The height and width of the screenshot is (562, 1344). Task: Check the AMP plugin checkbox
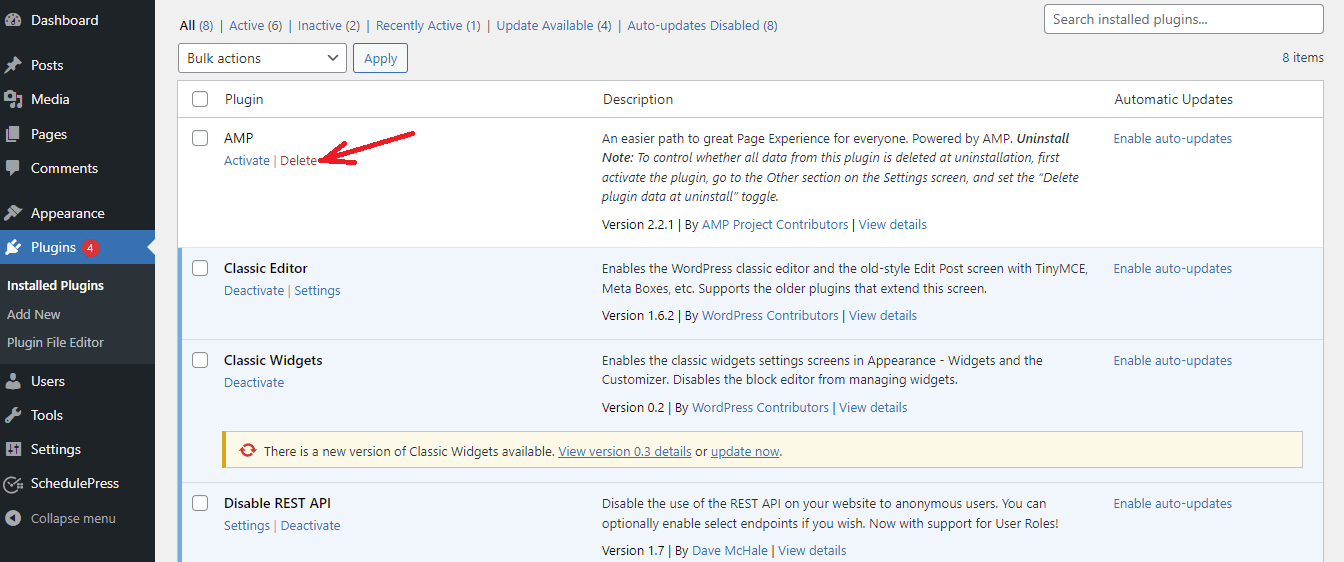tap(200, 138)
